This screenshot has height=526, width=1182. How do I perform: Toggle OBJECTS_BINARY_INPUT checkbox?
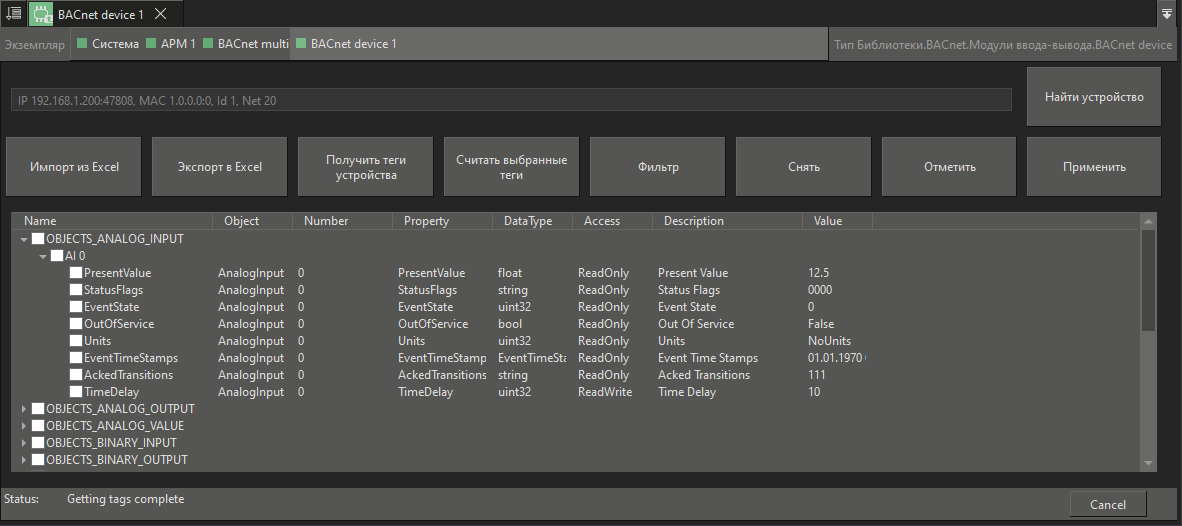[38, 442]
